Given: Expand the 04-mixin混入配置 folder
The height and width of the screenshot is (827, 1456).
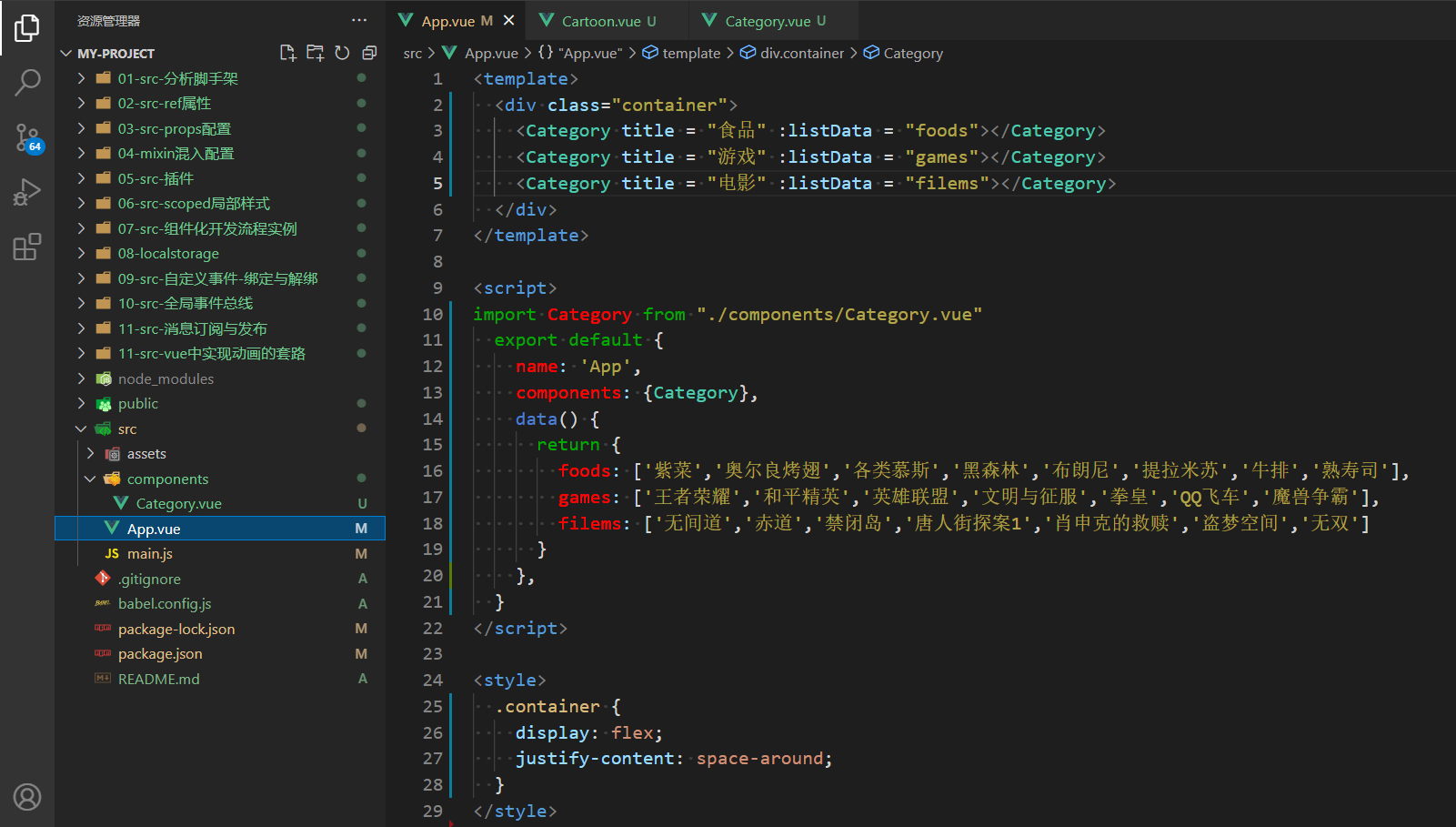Looking at the screenshot, I should point(219,154).
